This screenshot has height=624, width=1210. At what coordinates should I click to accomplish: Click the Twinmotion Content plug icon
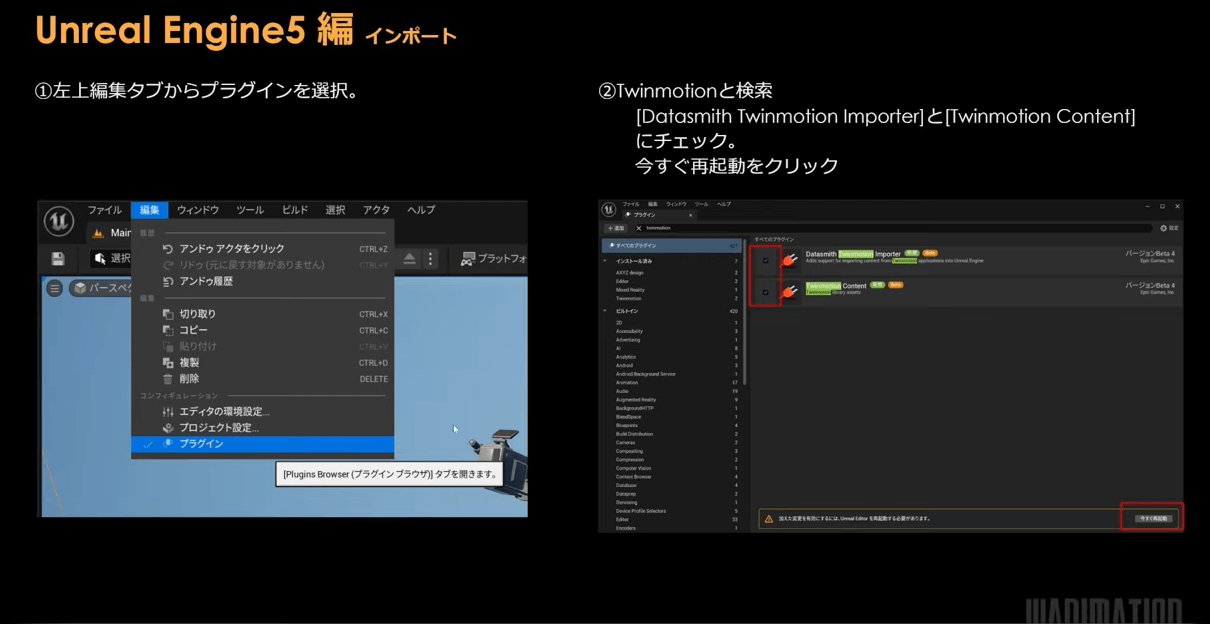point(790,292)
